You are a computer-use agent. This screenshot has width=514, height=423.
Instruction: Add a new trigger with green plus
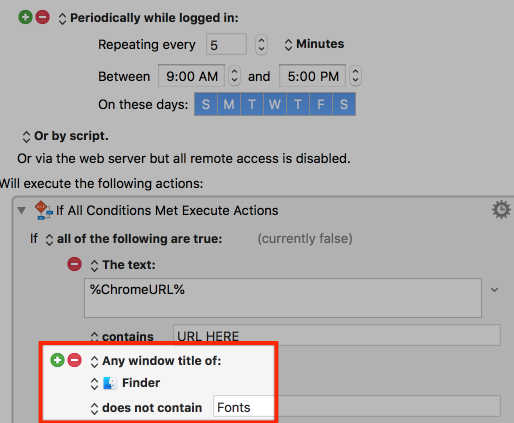click(x=25, y=17)
